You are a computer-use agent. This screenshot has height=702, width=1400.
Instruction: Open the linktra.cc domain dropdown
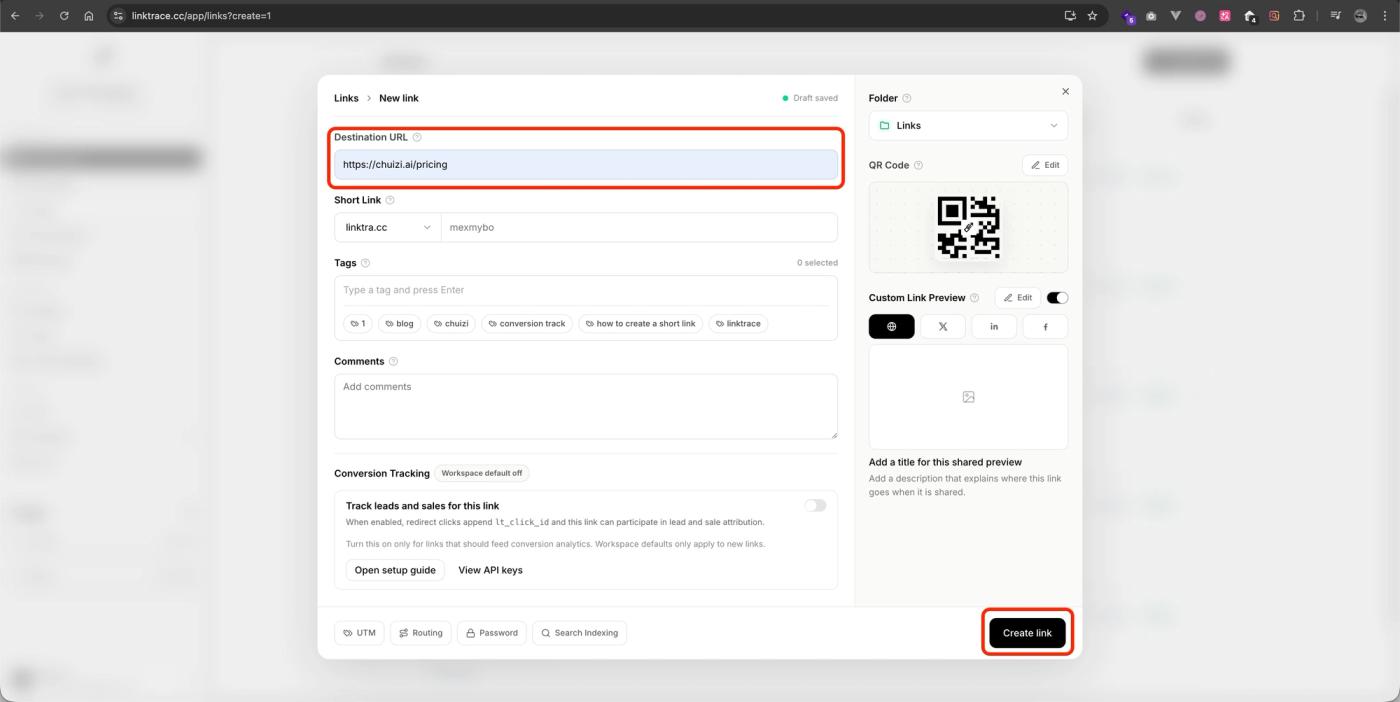(x=387, y=227)
